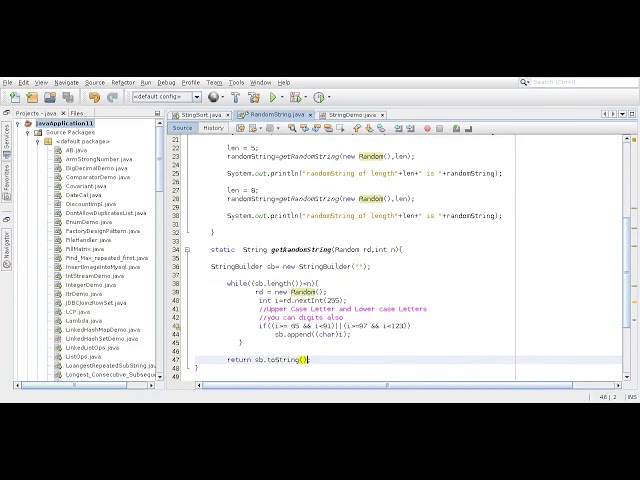The height and width of the screenshot is (480, 640).
Task: Start debugging with the Debug Project icon
Action: click(295, 97)
